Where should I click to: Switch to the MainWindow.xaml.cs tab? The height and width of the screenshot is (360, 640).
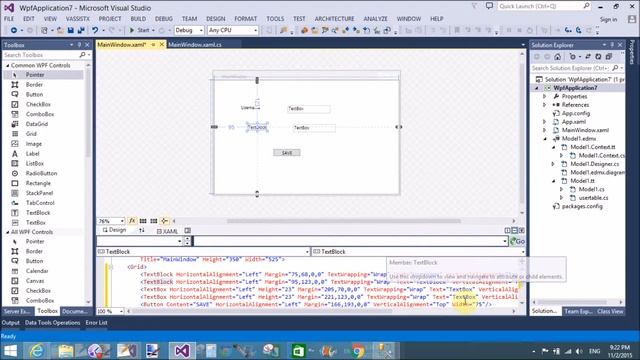[x=195, y=45]
